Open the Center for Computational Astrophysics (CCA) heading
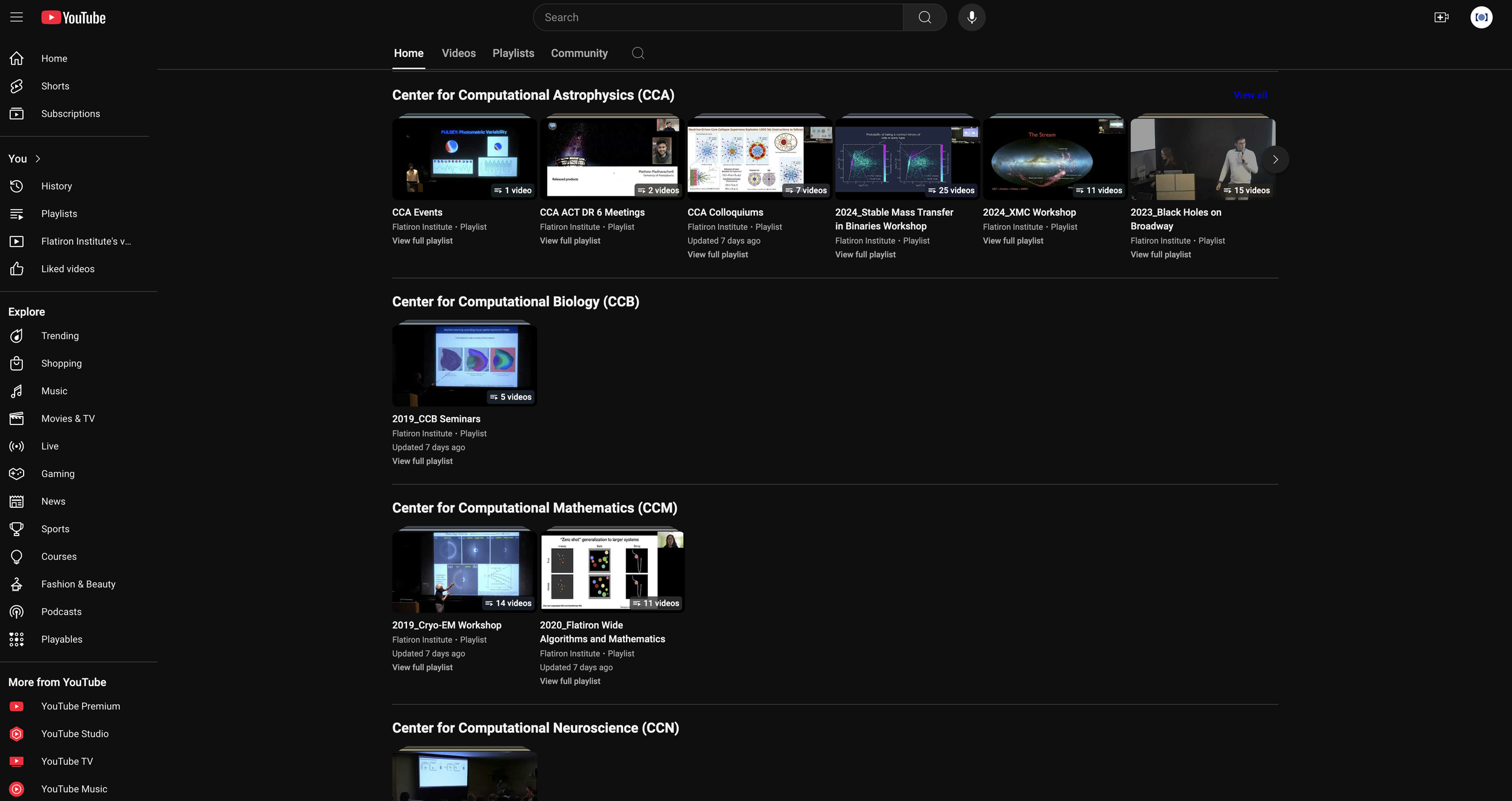Image resolution: width=1512 pixels, height=801 pixels. [x=533, y=96]
